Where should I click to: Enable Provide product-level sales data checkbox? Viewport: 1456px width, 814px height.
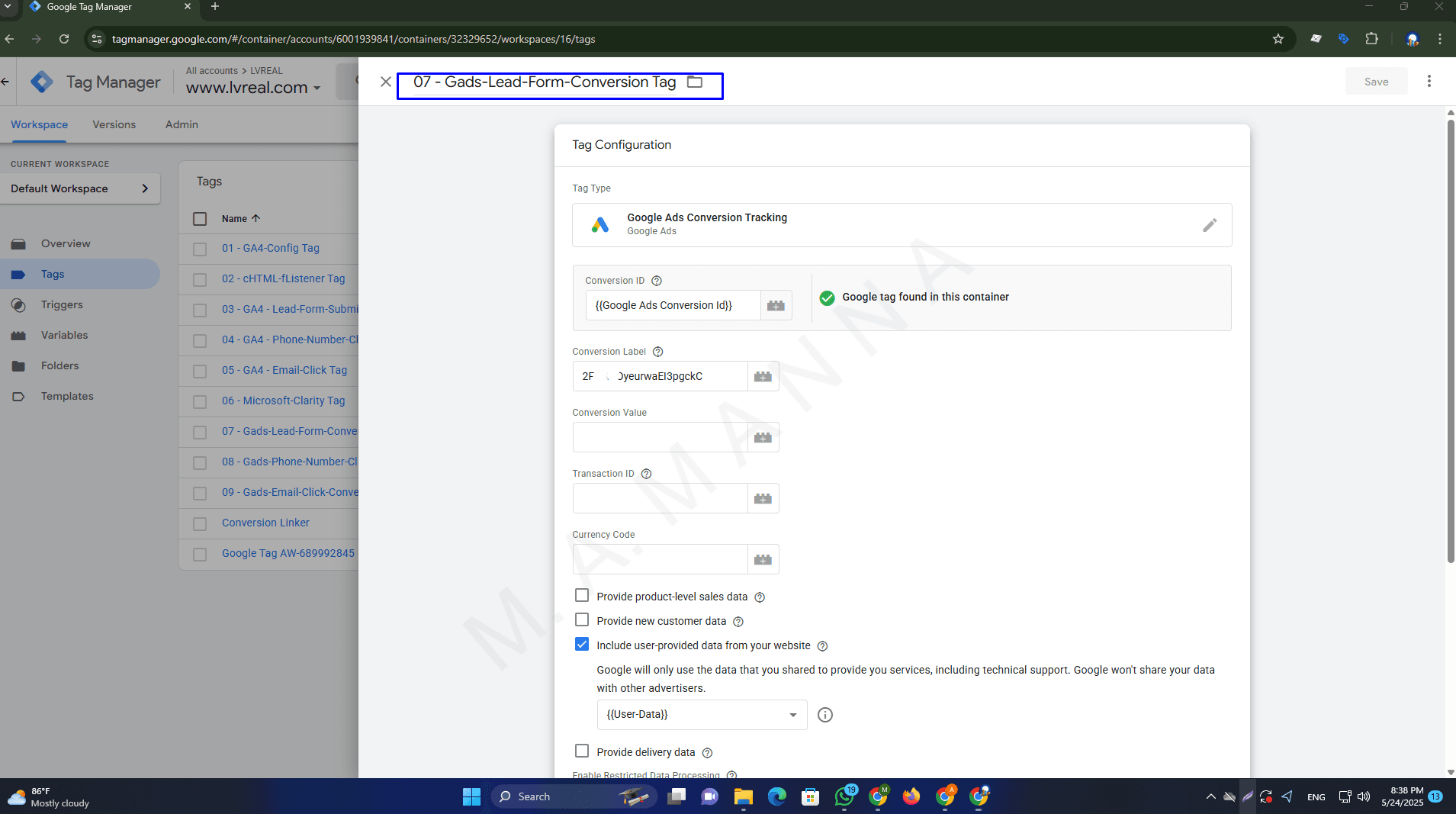click(582, 596)
